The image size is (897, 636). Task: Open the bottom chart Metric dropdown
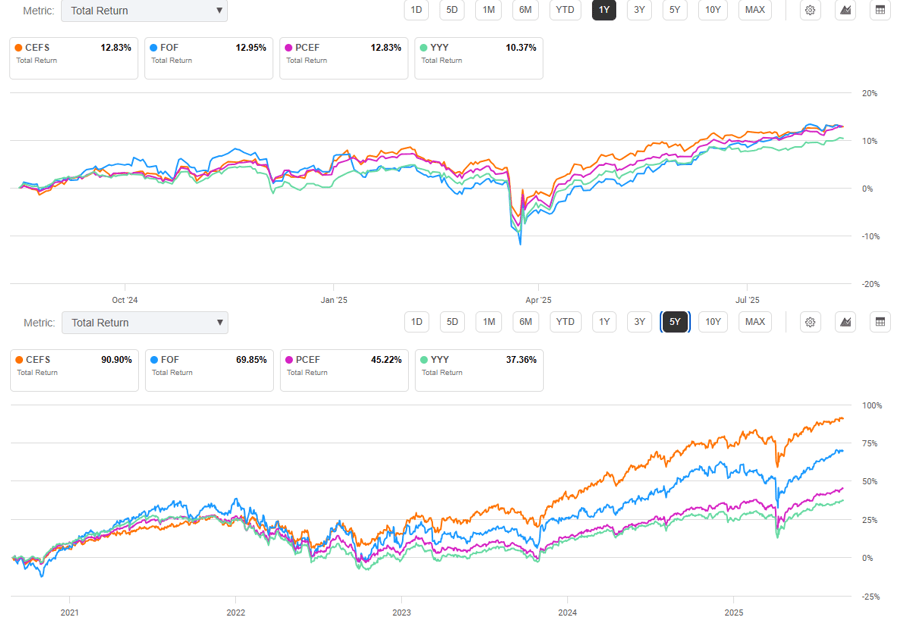point(144,322)
